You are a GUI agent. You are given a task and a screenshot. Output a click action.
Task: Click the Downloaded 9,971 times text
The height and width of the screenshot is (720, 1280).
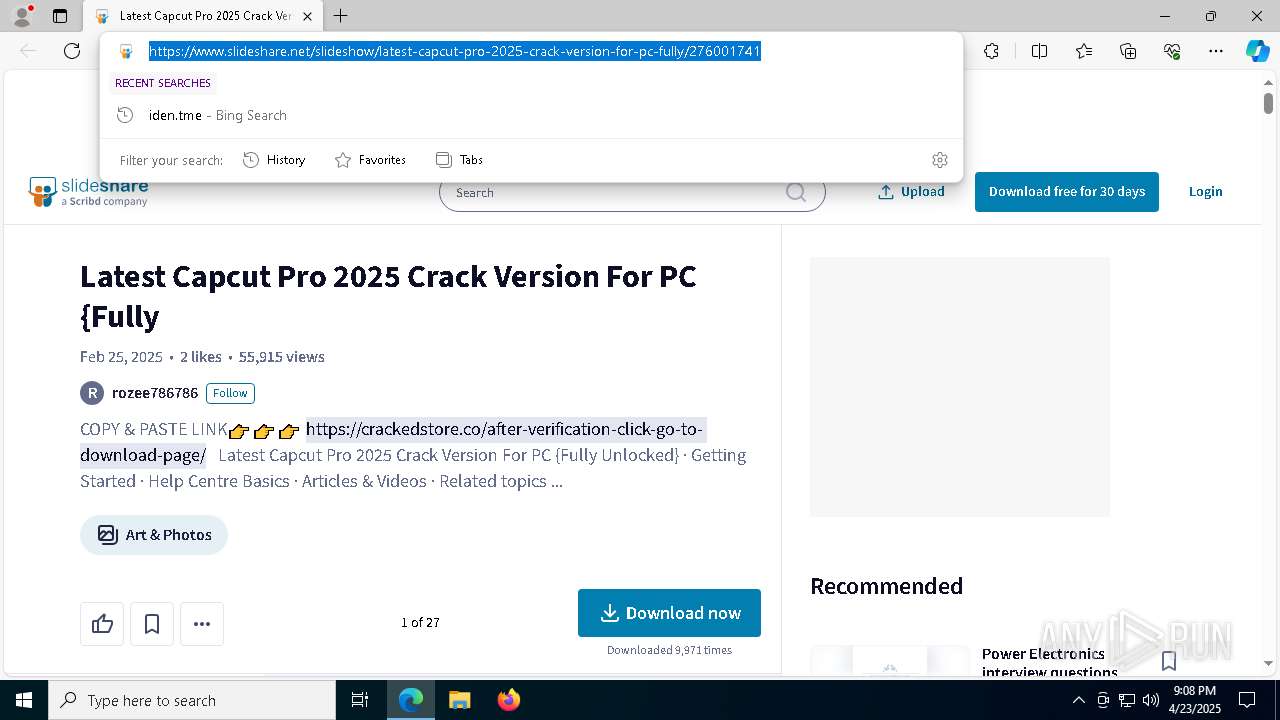pos(669,650)
